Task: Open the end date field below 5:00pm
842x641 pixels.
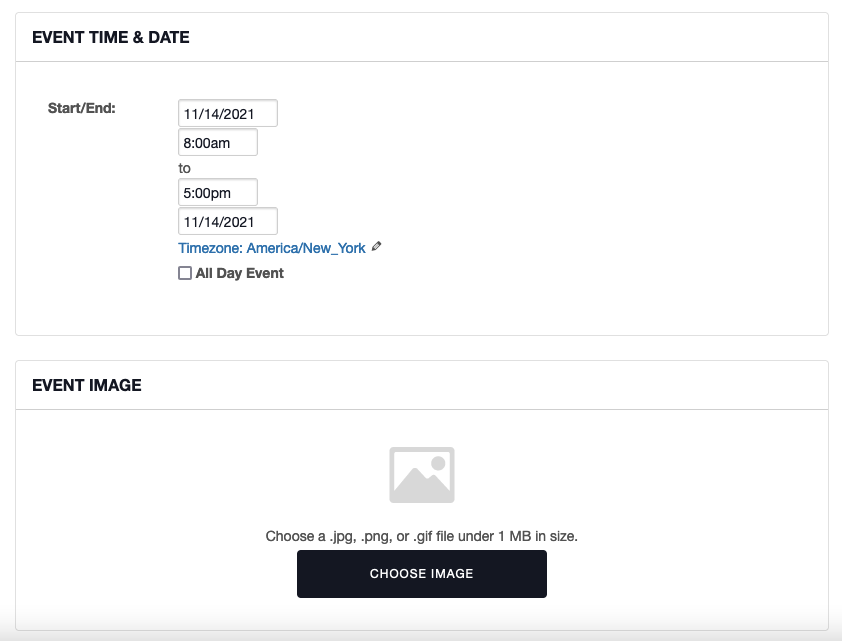Action: (228, 221)
